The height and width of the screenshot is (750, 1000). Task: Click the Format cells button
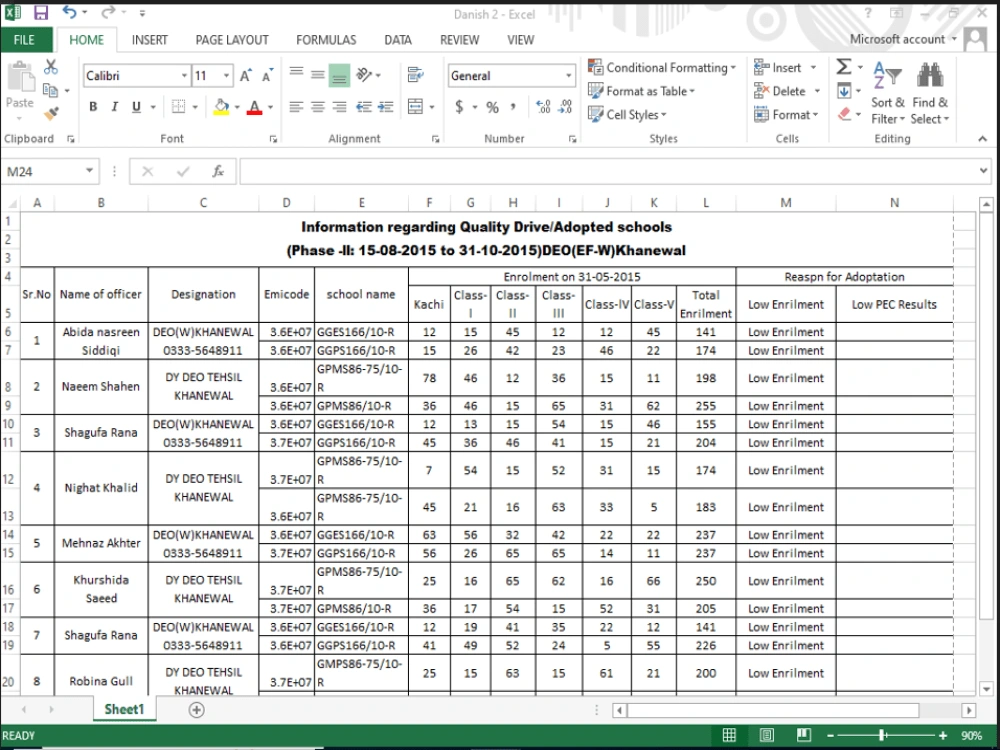click(x=786, y=114)
